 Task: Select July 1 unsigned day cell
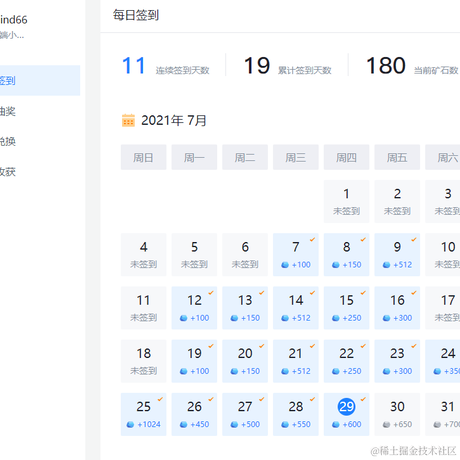pos(346,201)
